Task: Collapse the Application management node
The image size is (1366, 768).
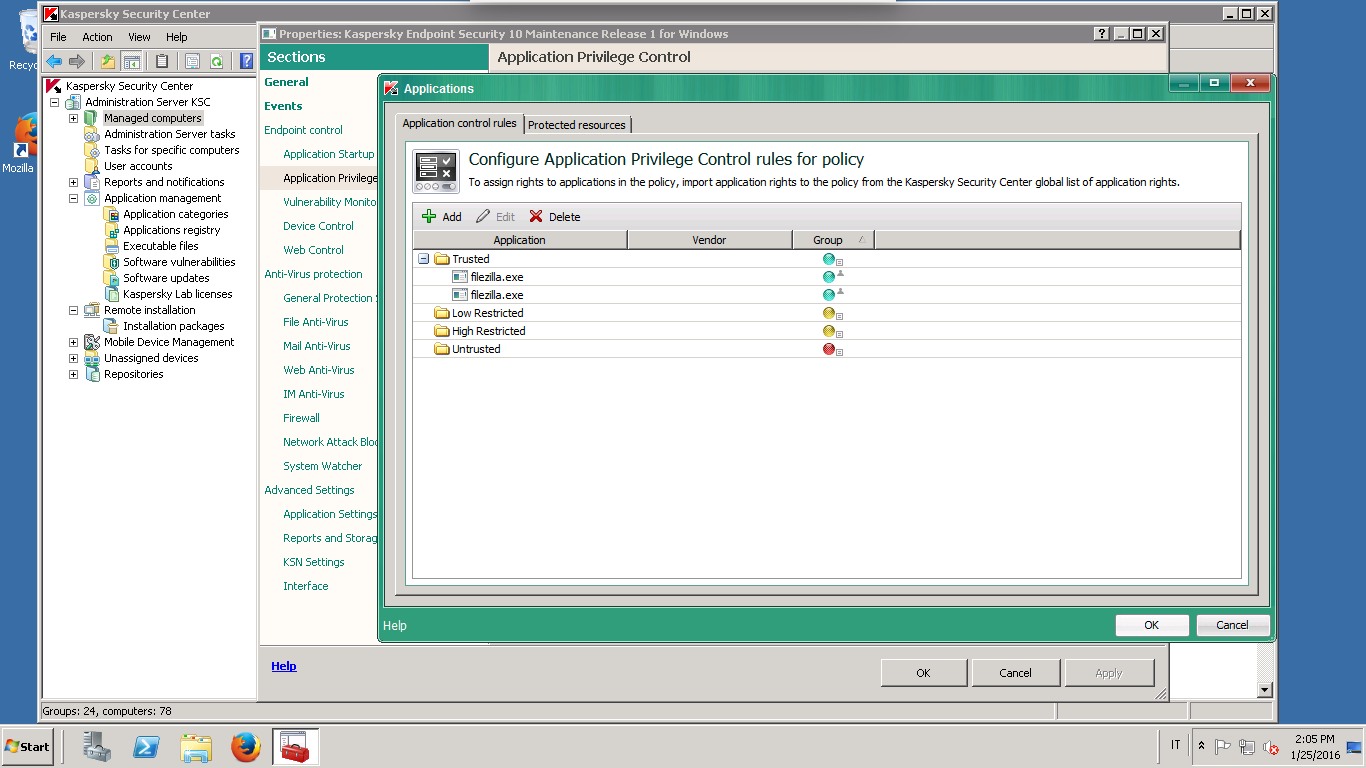Action: 73,198
